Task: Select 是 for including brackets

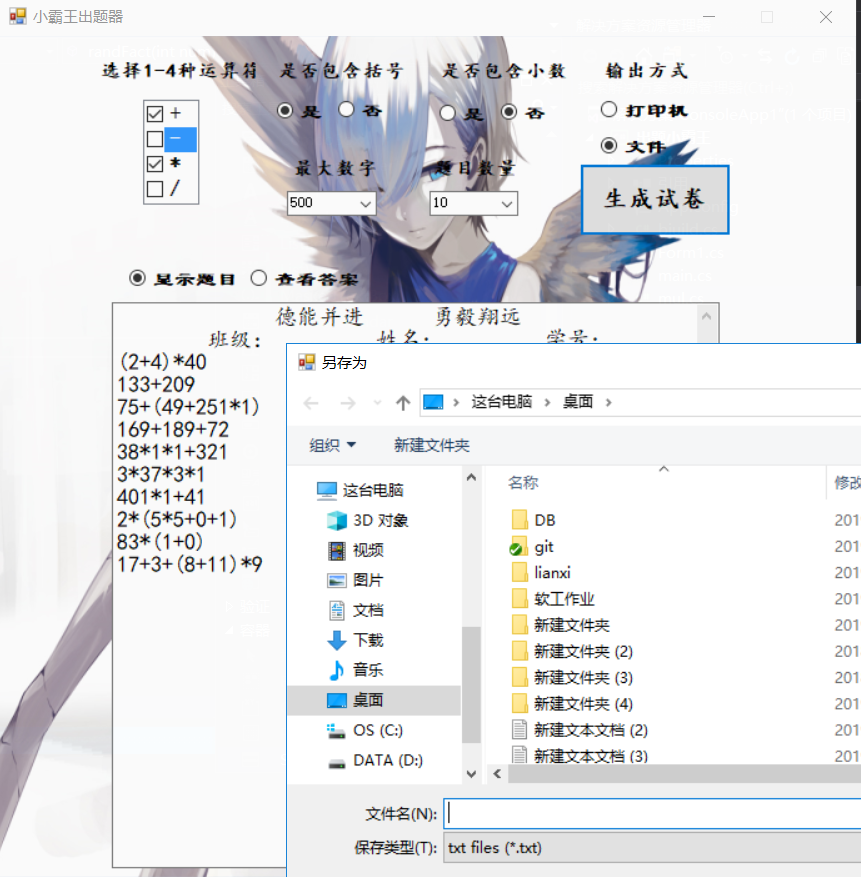Action: [x=285, y=110]
